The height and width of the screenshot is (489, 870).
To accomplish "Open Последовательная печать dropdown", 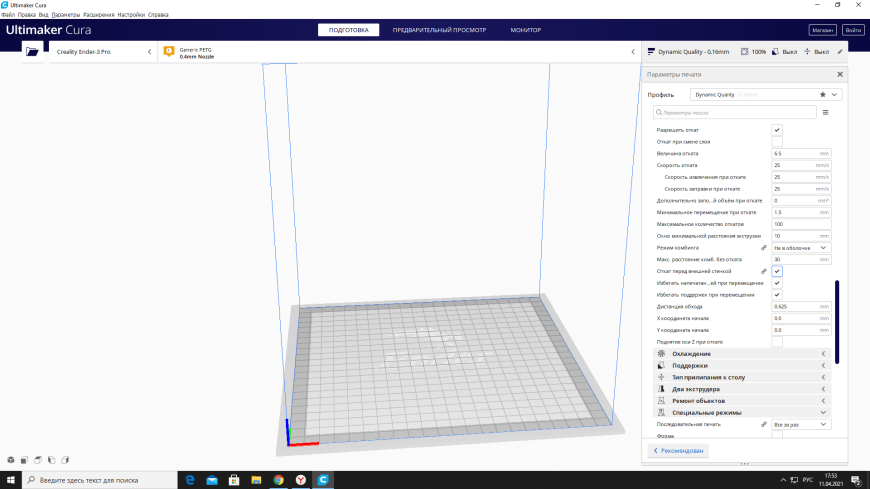I will (x=801, y=425).
